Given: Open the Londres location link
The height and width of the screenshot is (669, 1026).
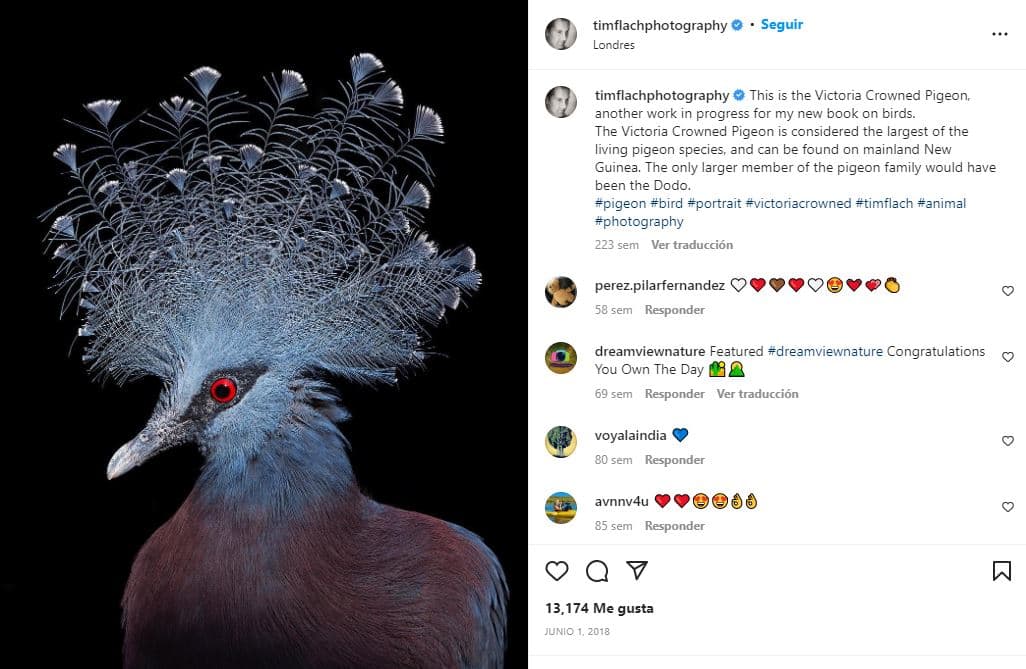Looking at the screenshot, I should click(x=613, y=45).
